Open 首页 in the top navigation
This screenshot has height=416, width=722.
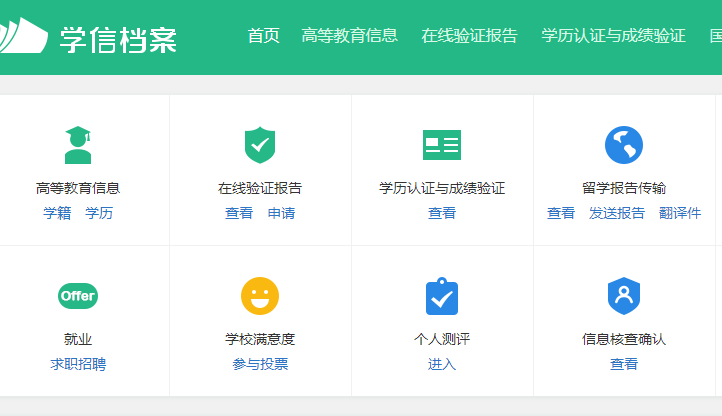point(263,35)
